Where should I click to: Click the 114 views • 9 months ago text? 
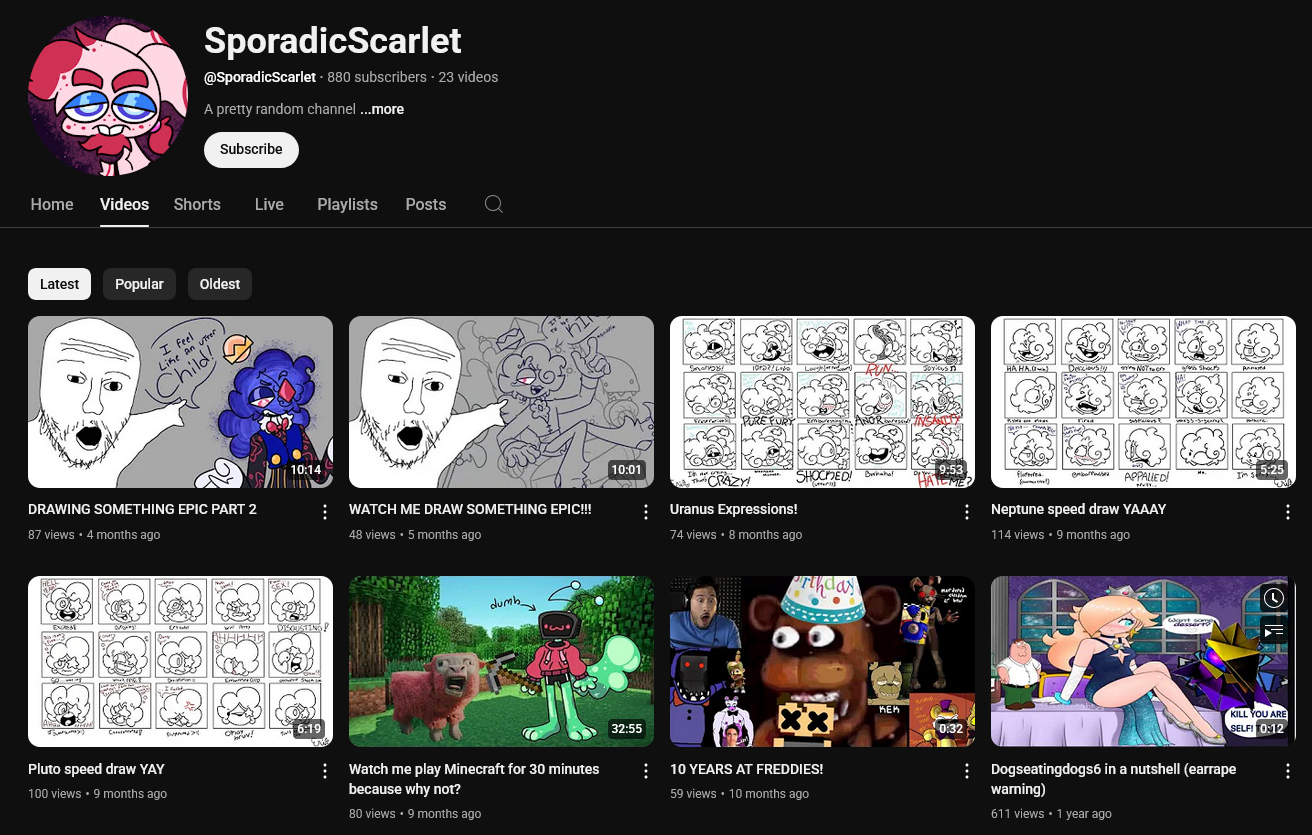pos(1060,535)
